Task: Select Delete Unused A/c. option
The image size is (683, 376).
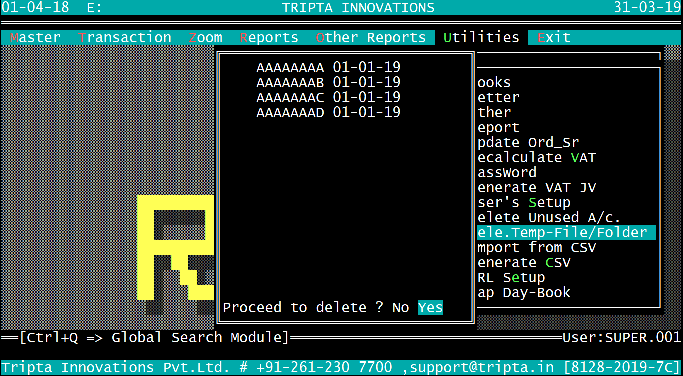Action: (549, 217)
